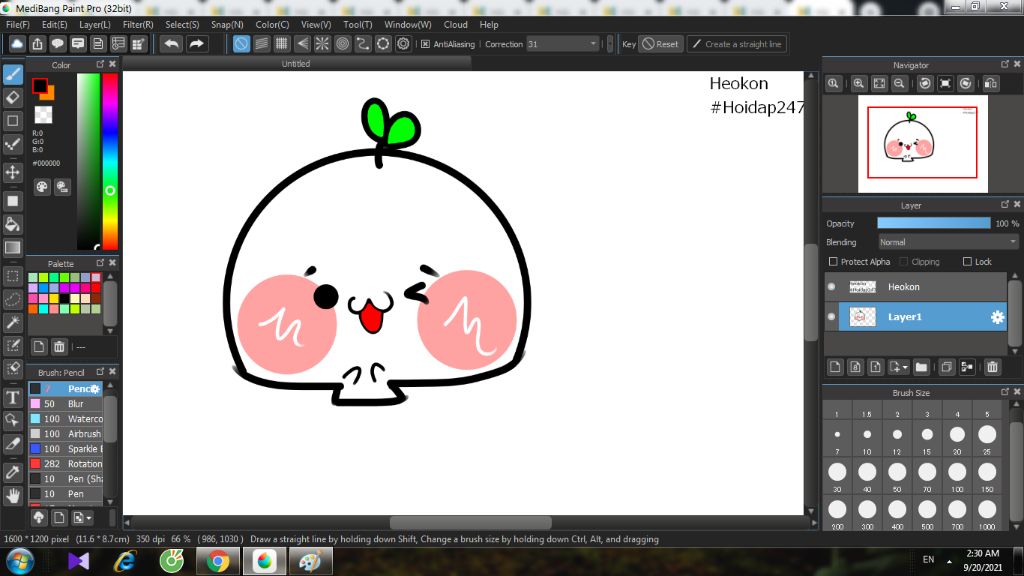Enable the radial snap guide

pyautogui.click(x=322, y=44)
